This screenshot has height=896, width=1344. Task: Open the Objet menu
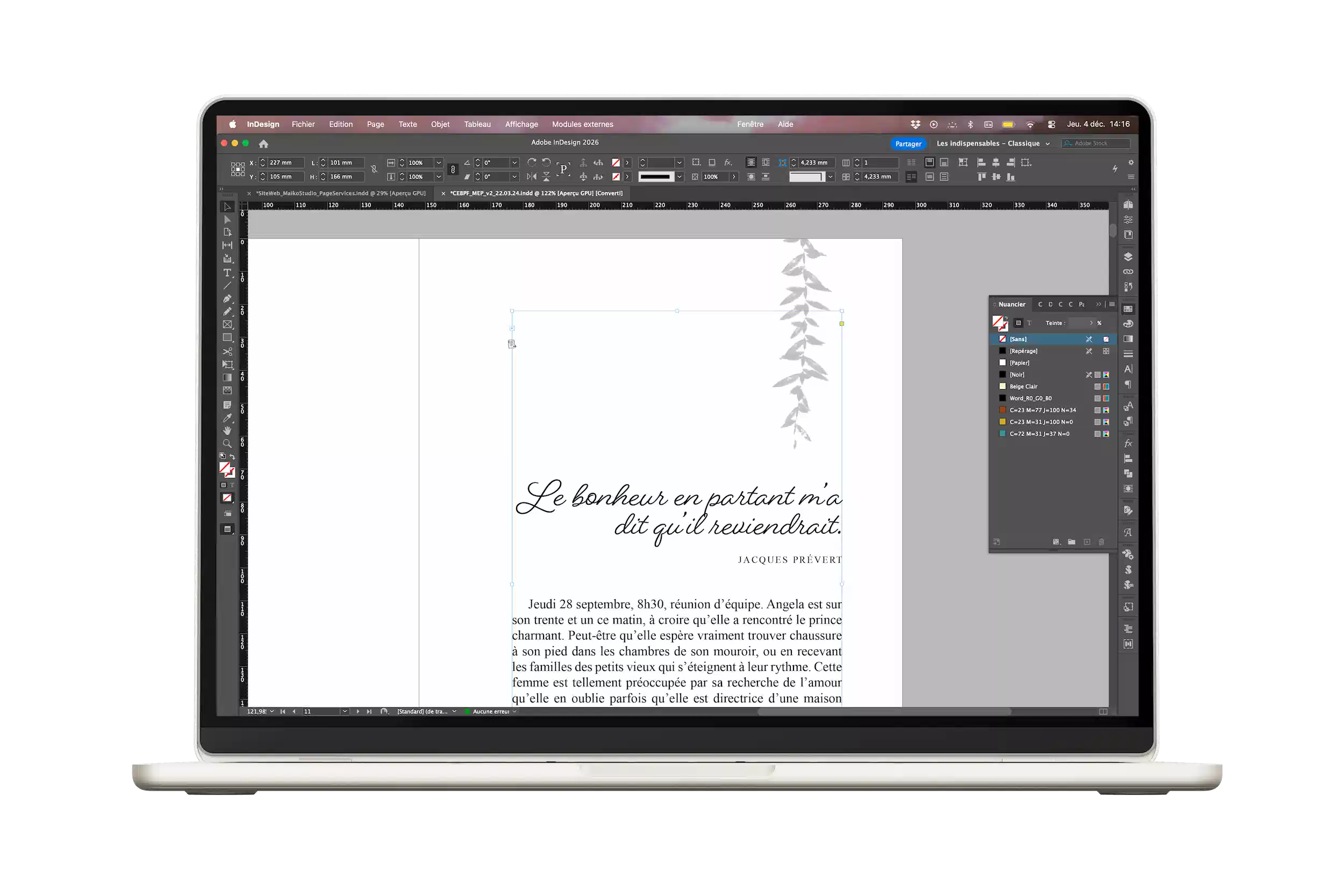439,124
